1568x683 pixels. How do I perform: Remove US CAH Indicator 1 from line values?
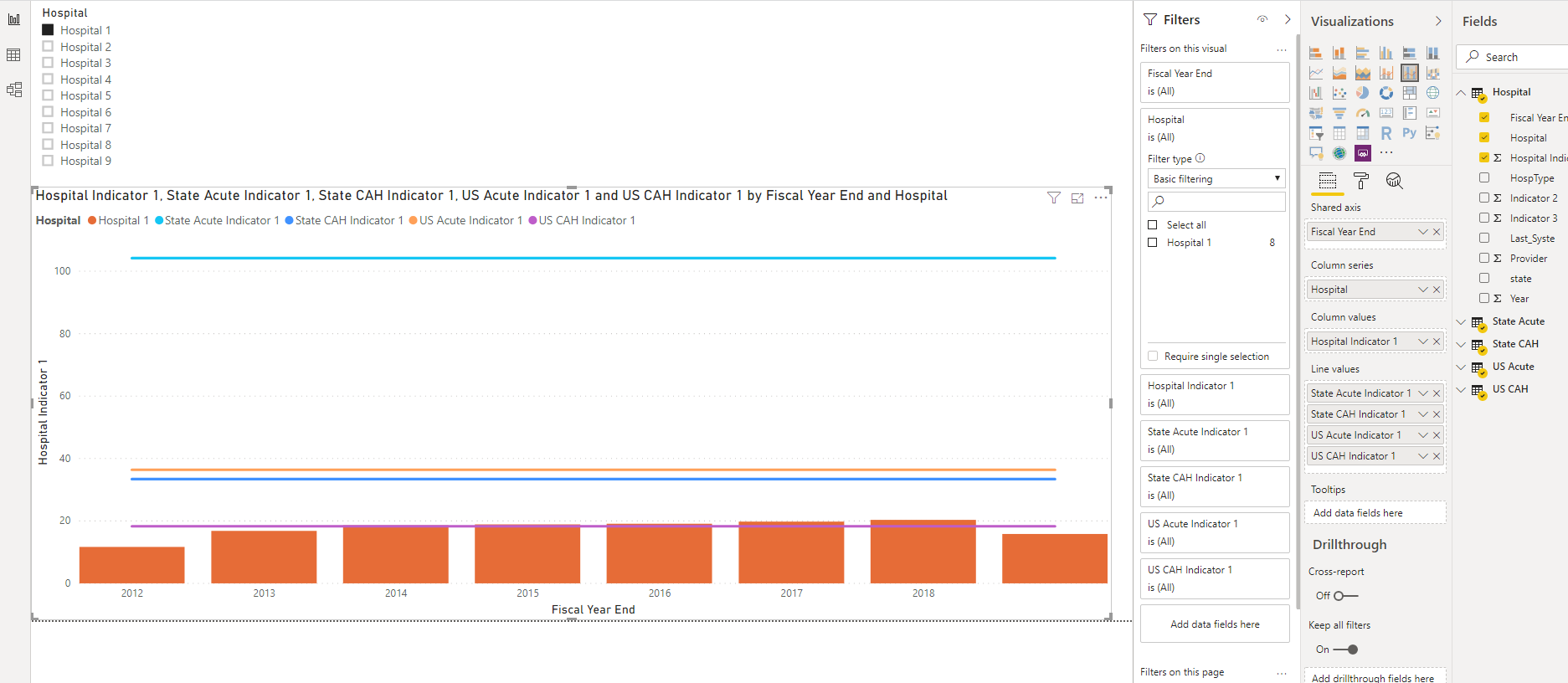pyautogui.click(x=1437, y=456)
